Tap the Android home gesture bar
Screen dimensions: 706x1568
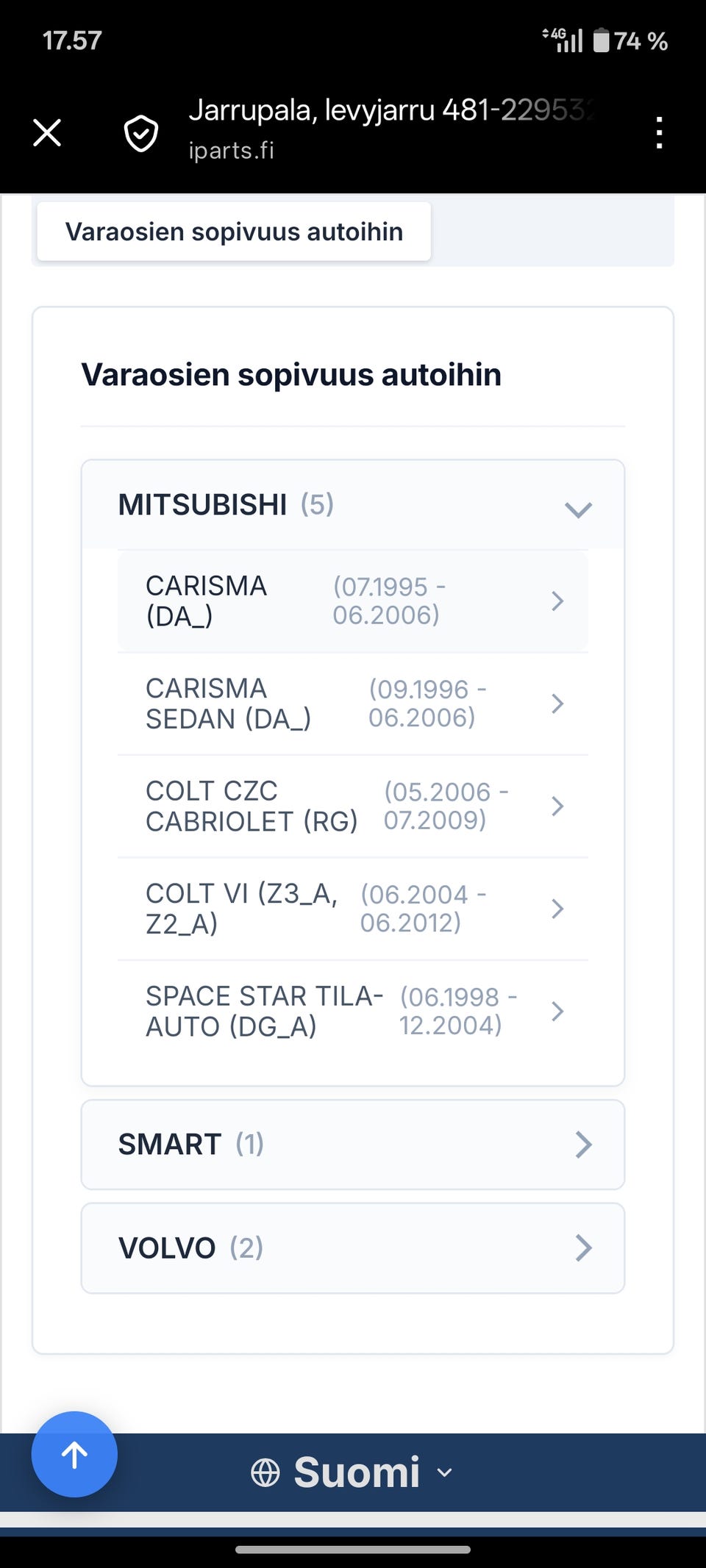tap(353, 1549)
